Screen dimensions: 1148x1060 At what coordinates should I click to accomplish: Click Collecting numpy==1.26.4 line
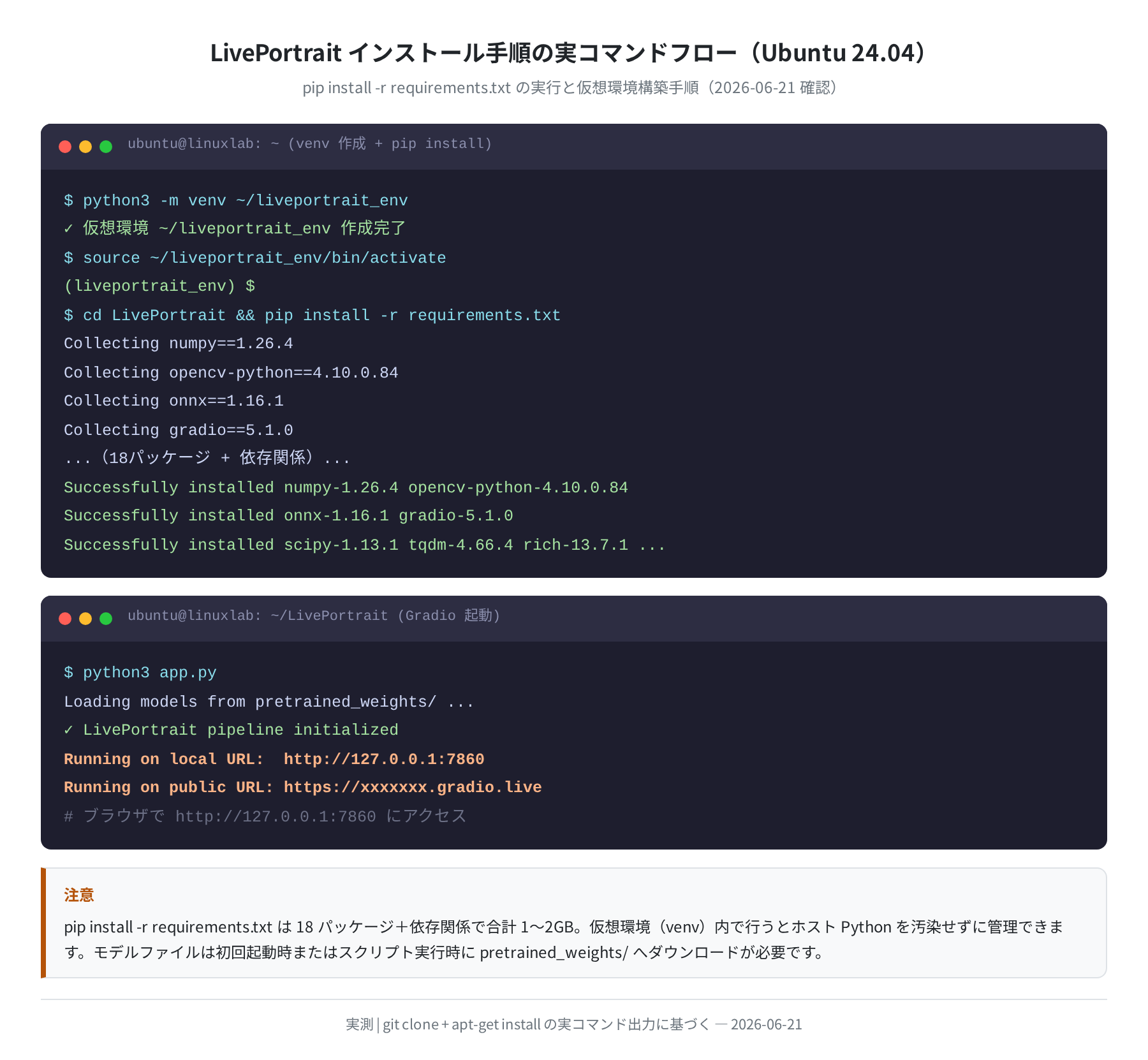pyautogui.click(x=179, y=343)
